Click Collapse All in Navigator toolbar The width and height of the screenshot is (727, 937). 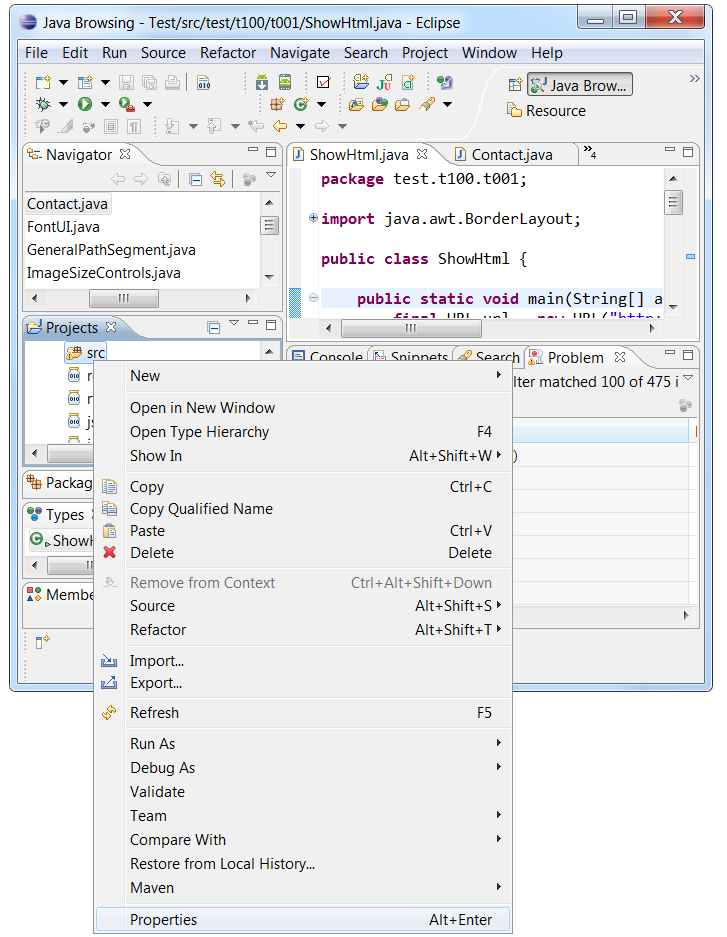[195, 179]
